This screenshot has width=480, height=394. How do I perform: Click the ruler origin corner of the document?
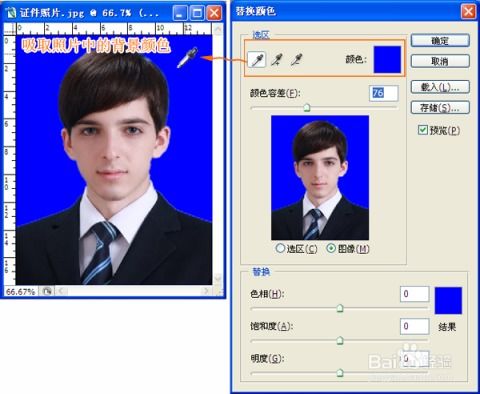(x=10, y=29)
